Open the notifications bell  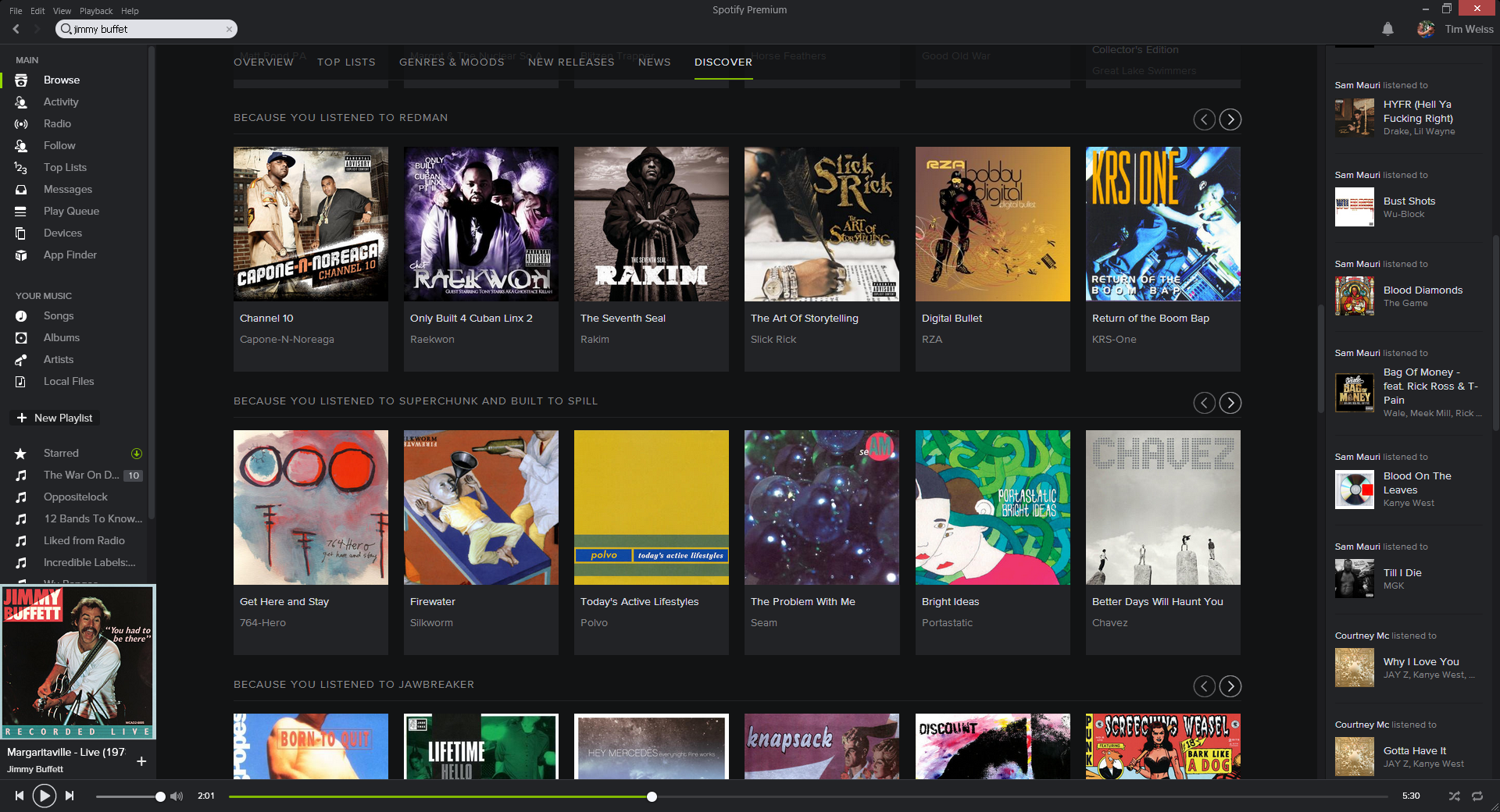click(1387, 29)
